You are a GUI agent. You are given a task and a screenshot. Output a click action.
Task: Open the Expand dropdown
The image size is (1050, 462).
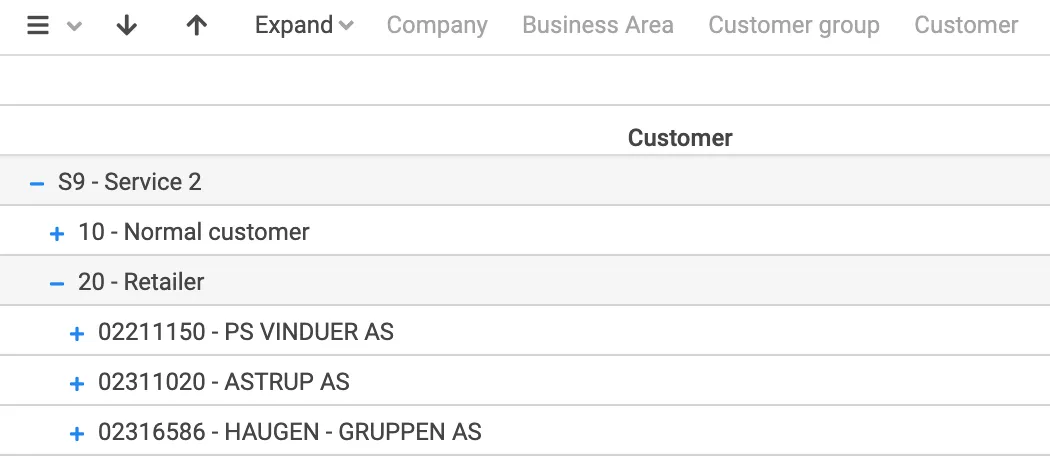pos(304,26)
